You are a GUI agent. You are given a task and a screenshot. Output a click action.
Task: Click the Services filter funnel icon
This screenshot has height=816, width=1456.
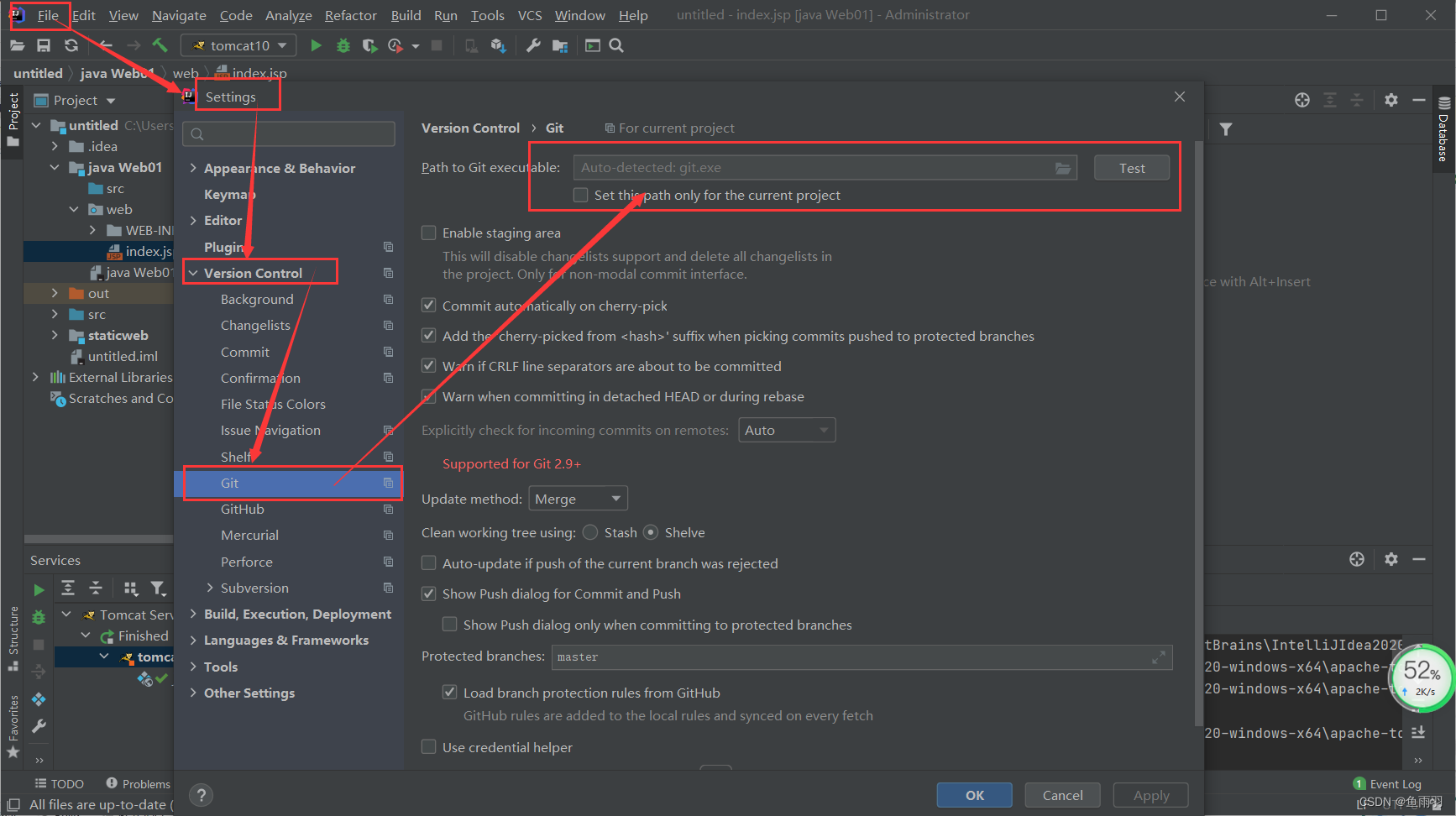point(157,588)
